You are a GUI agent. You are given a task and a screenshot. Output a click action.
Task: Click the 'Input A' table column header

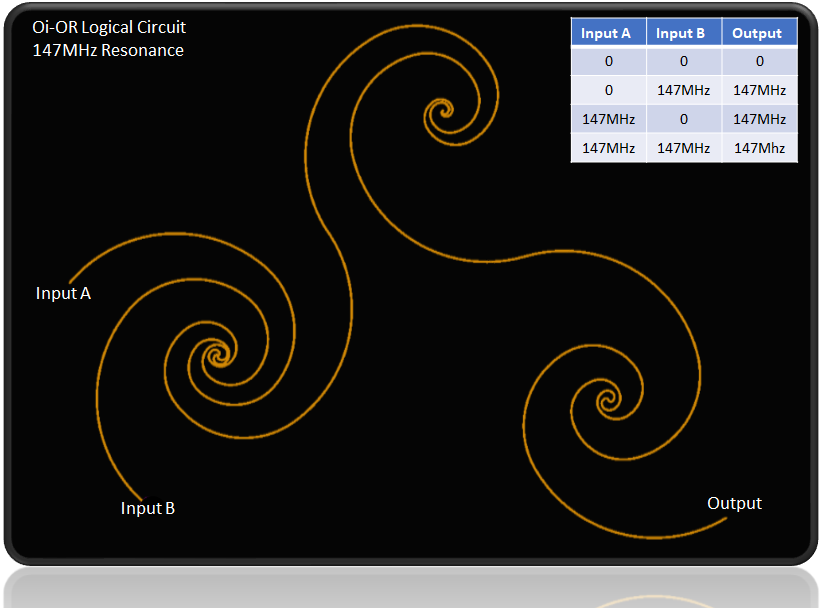coord(607,33)
